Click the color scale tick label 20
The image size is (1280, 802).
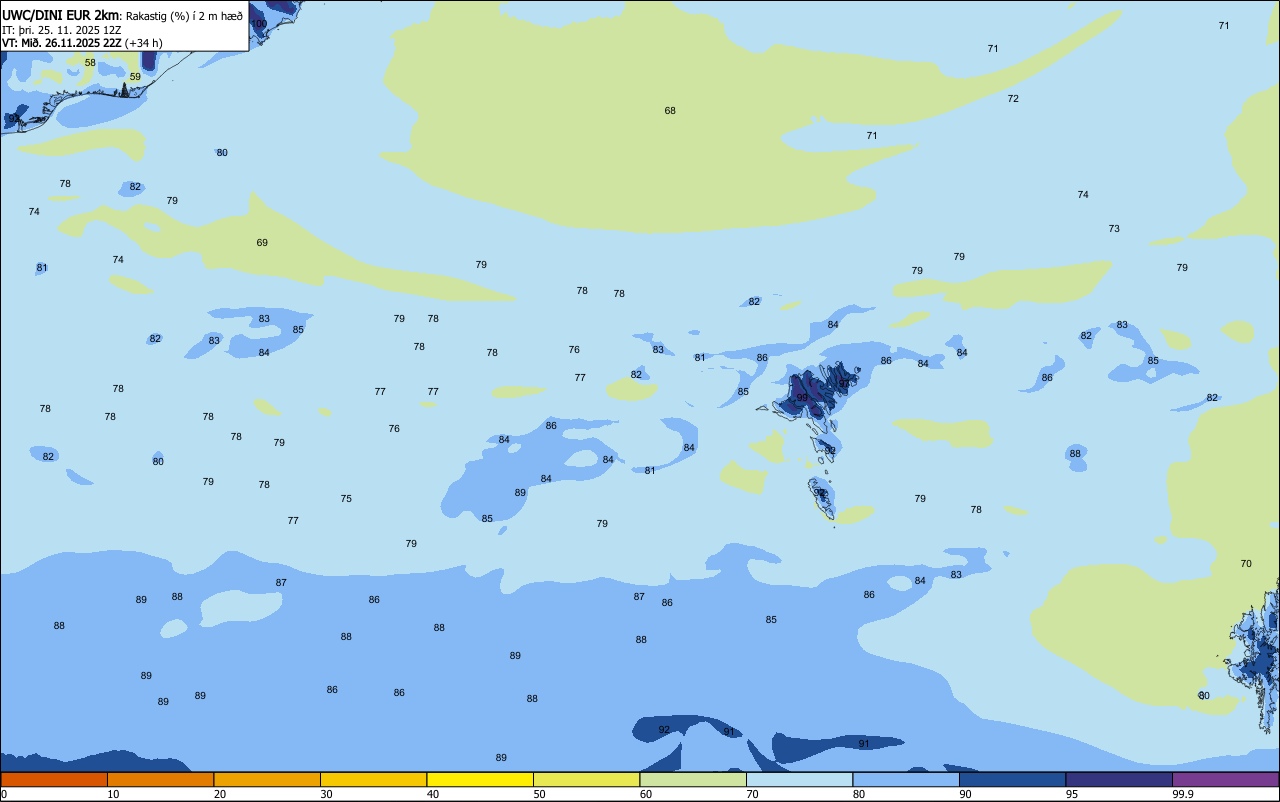tap(219, 794)
